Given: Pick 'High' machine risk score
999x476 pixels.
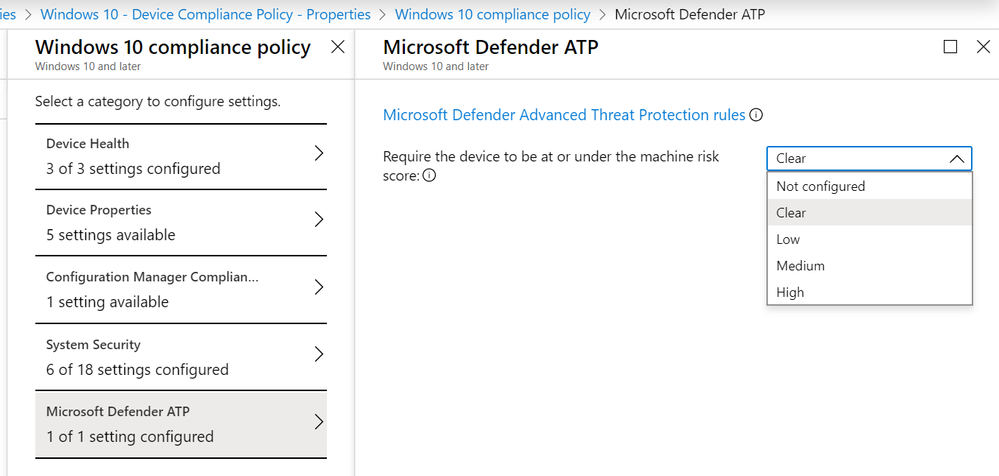Looking at the screenshot, I should 870,292.
